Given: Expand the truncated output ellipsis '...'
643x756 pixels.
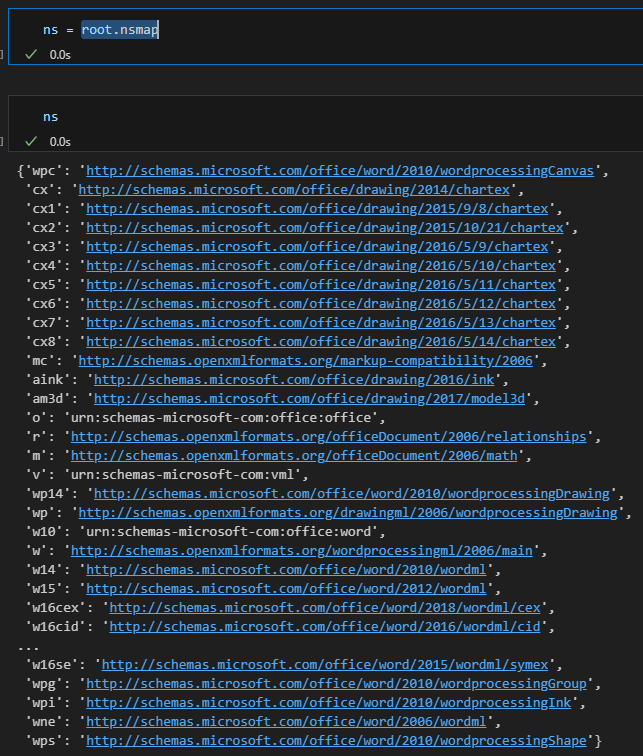Looking at the screenshot, I should pyautogui.click(x=28, y=648).
